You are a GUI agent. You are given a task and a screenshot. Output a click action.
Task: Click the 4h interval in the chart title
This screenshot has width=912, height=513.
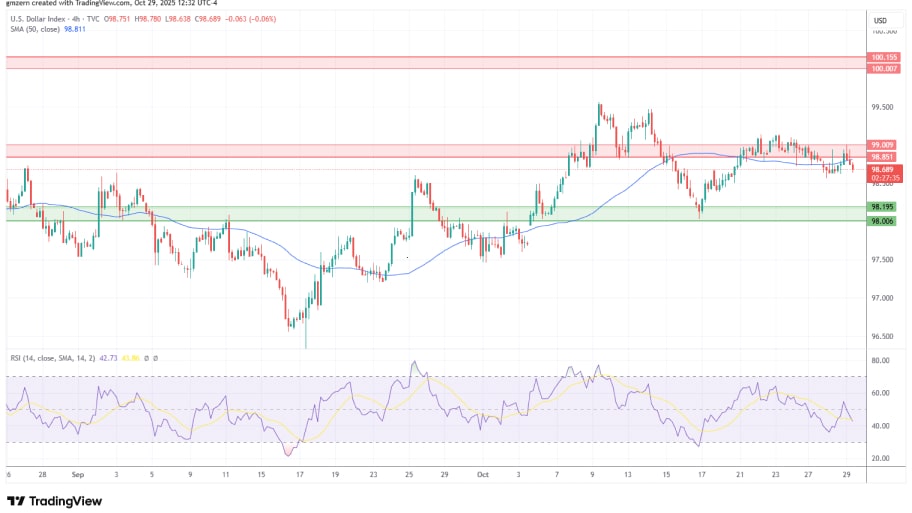78,20
